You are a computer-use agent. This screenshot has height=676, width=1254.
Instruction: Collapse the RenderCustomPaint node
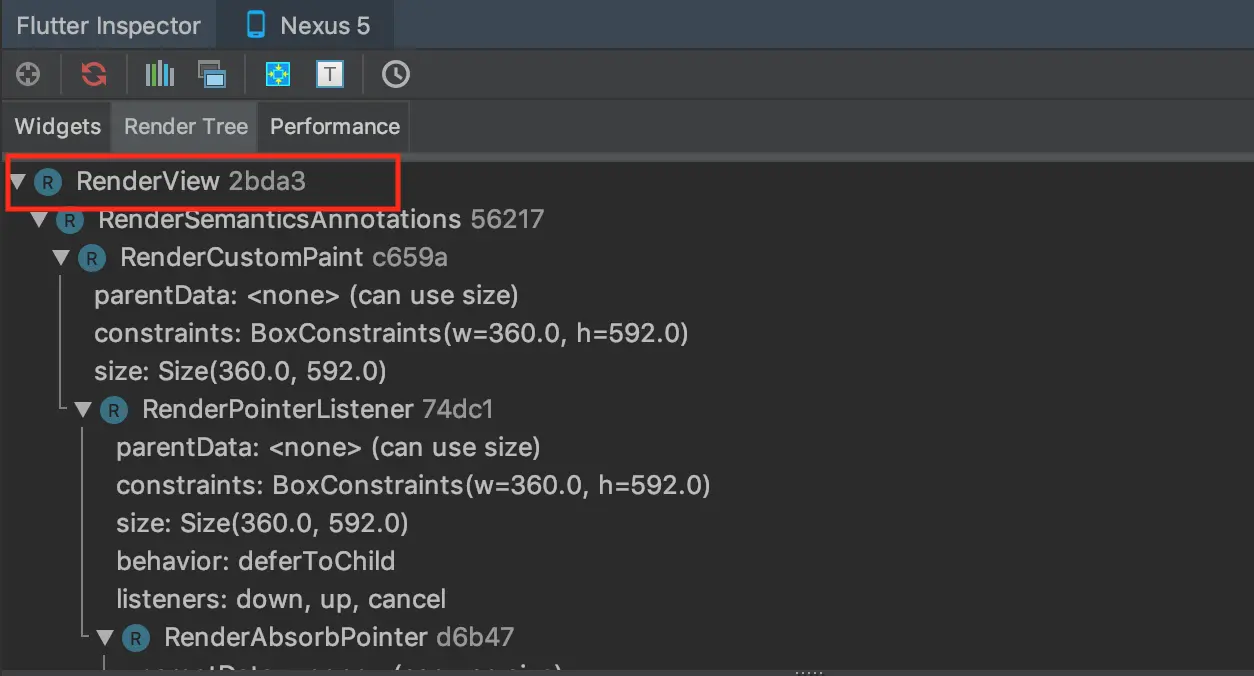click(61, 257)
